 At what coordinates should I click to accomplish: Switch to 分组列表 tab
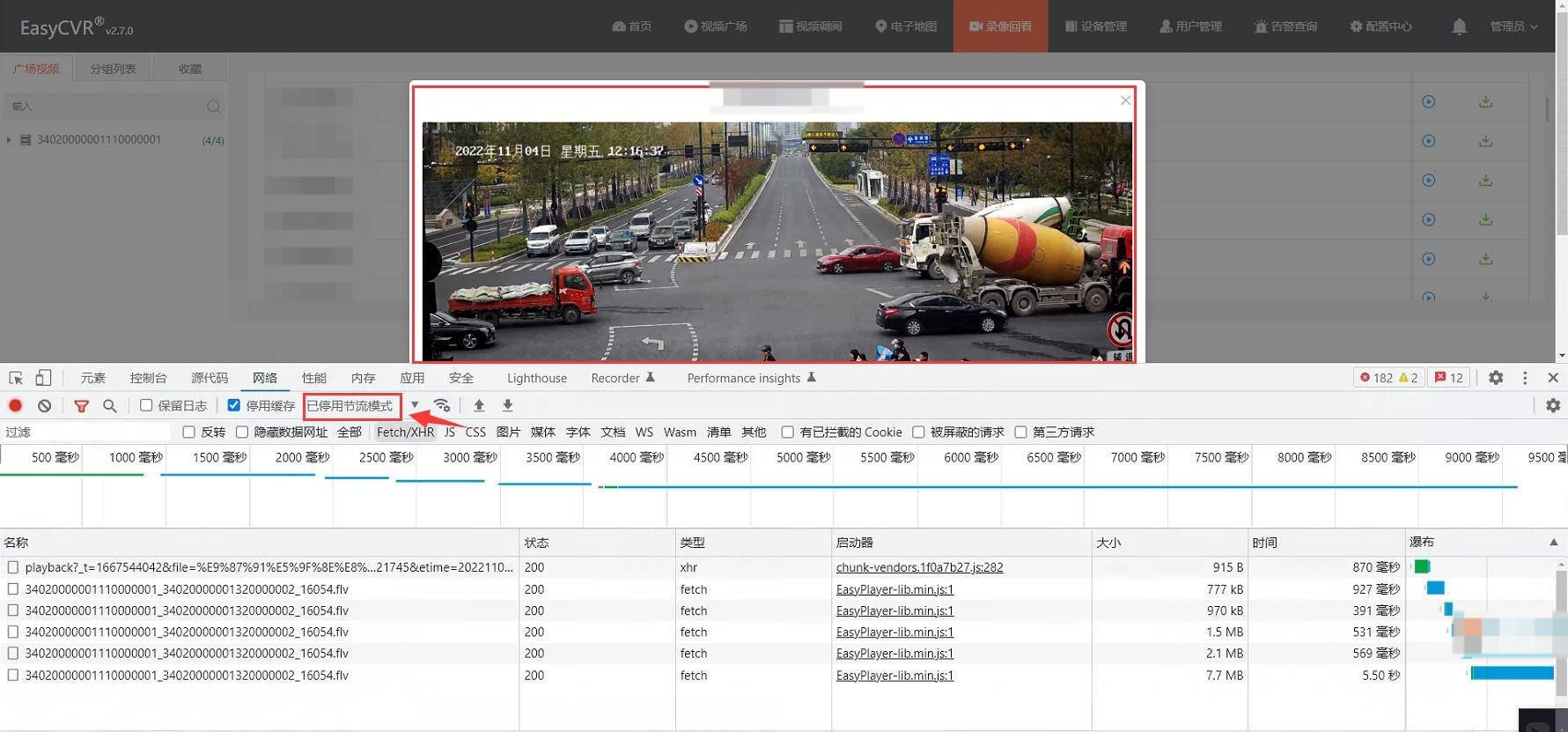pos(113,69)
